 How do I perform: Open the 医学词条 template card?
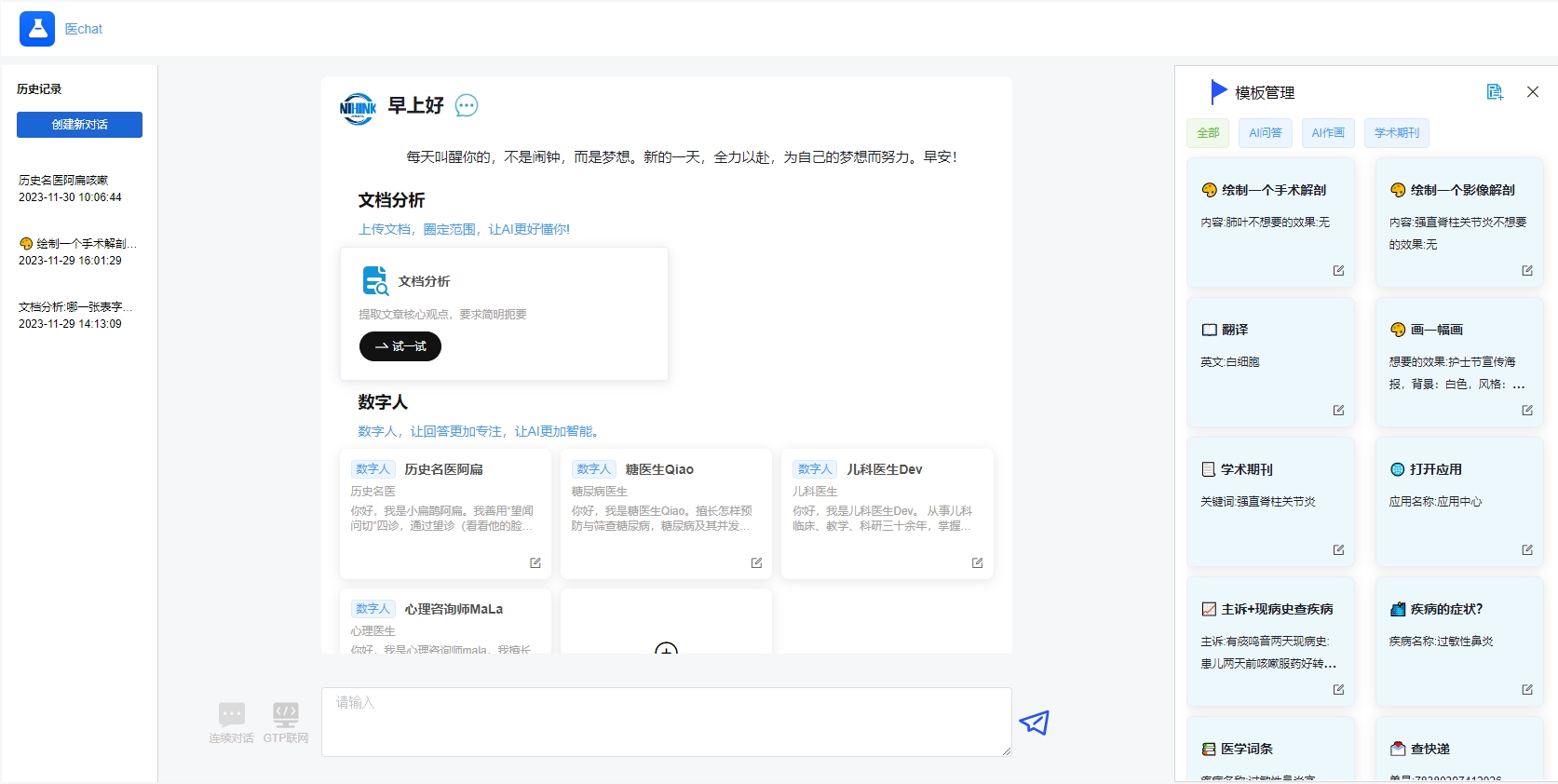[x=1270, y=750]
